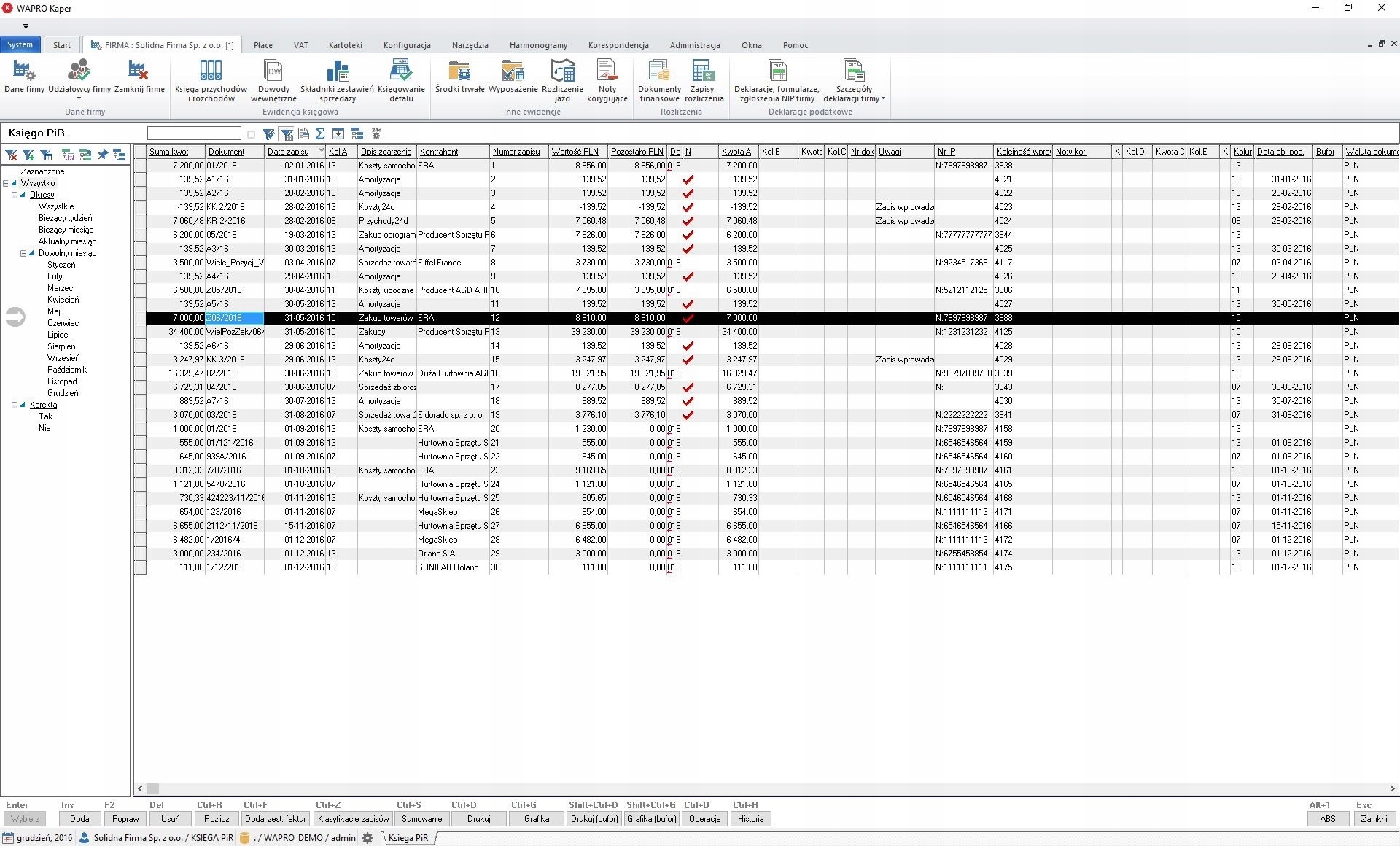Viewport: 1400px width, 846px height.
Task: Switch to the Harmonogramy tab
Action: coord(538,45)
